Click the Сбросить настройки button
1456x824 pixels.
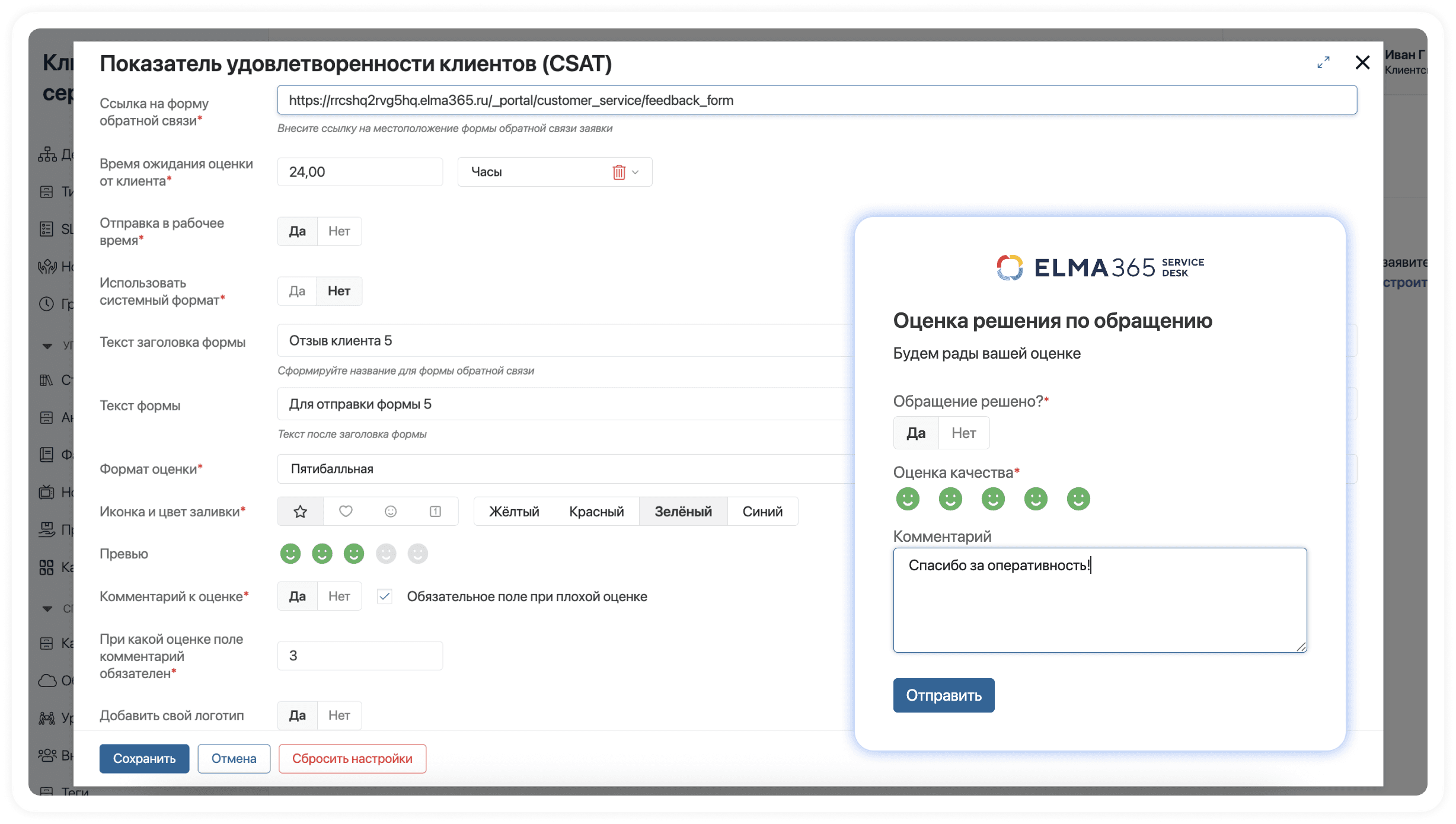[x=352, y=758]
